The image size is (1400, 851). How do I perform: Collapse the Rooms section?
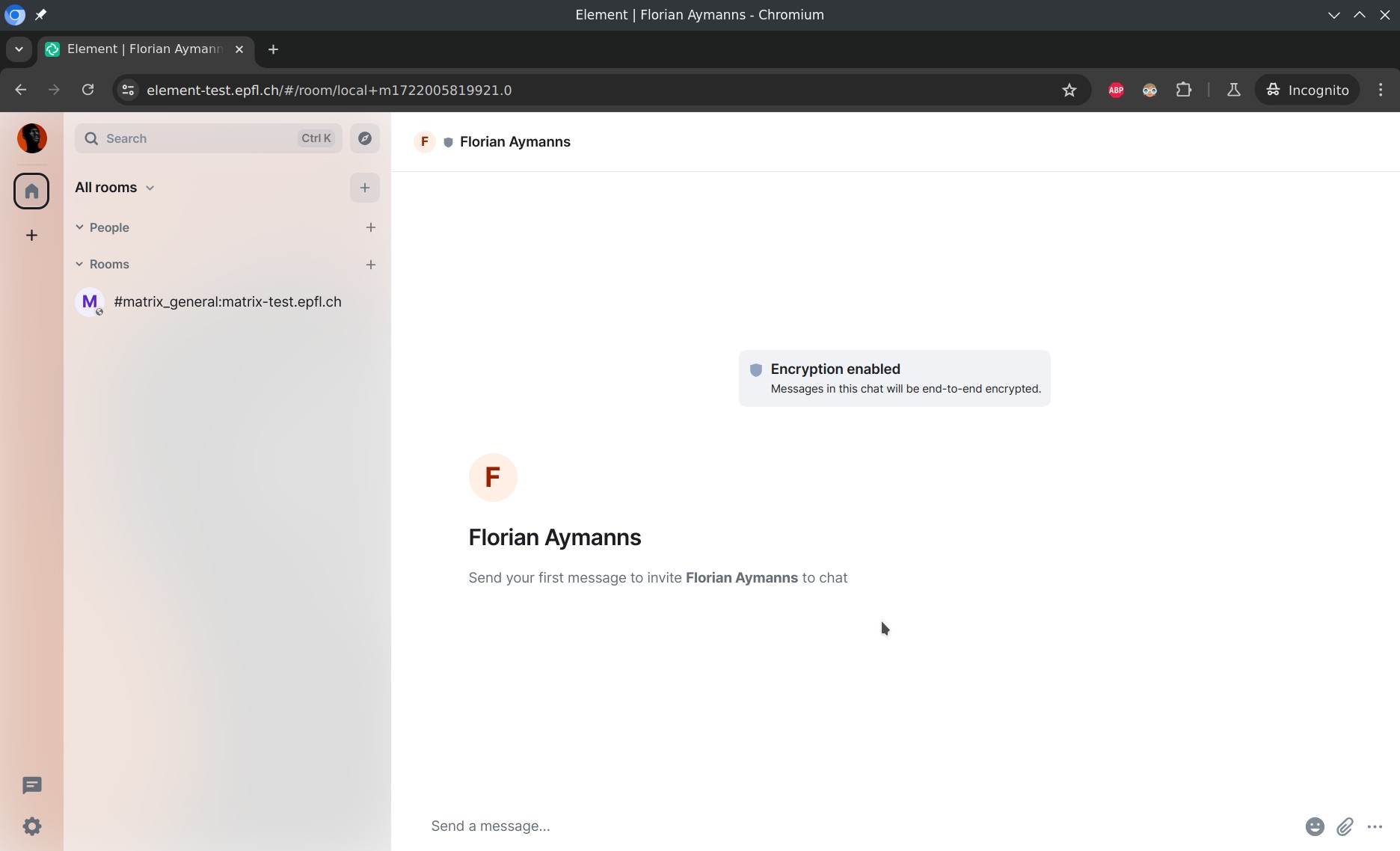click(x=80, y=264)
